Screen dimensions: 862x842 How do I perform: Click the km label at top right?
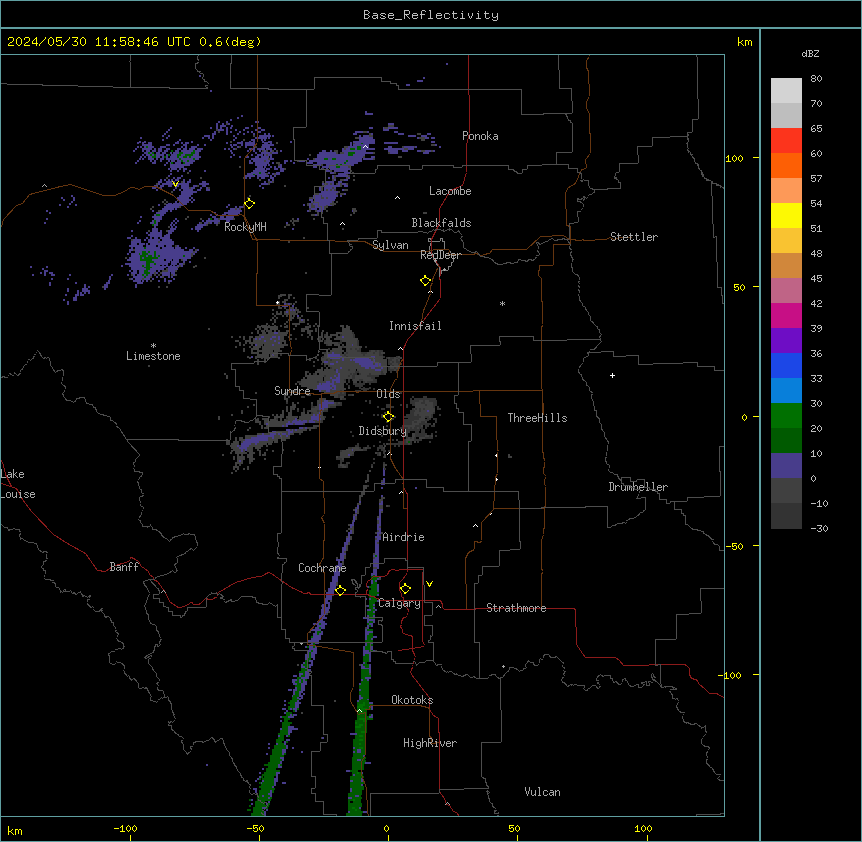(x=744, y=42)
